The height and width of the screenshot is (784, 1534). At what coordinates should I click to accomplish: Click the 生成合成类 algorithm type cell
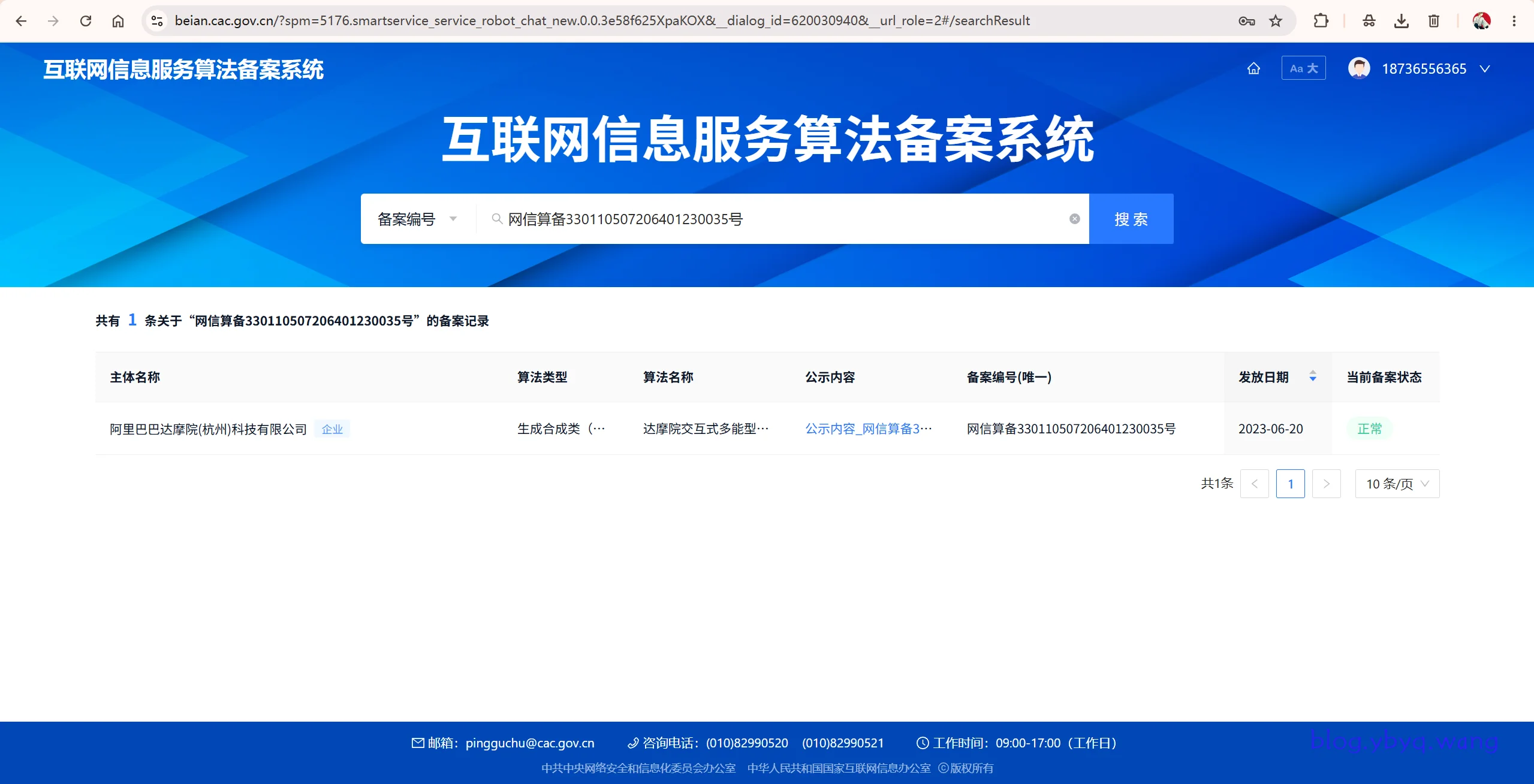(x=561, y=429)
